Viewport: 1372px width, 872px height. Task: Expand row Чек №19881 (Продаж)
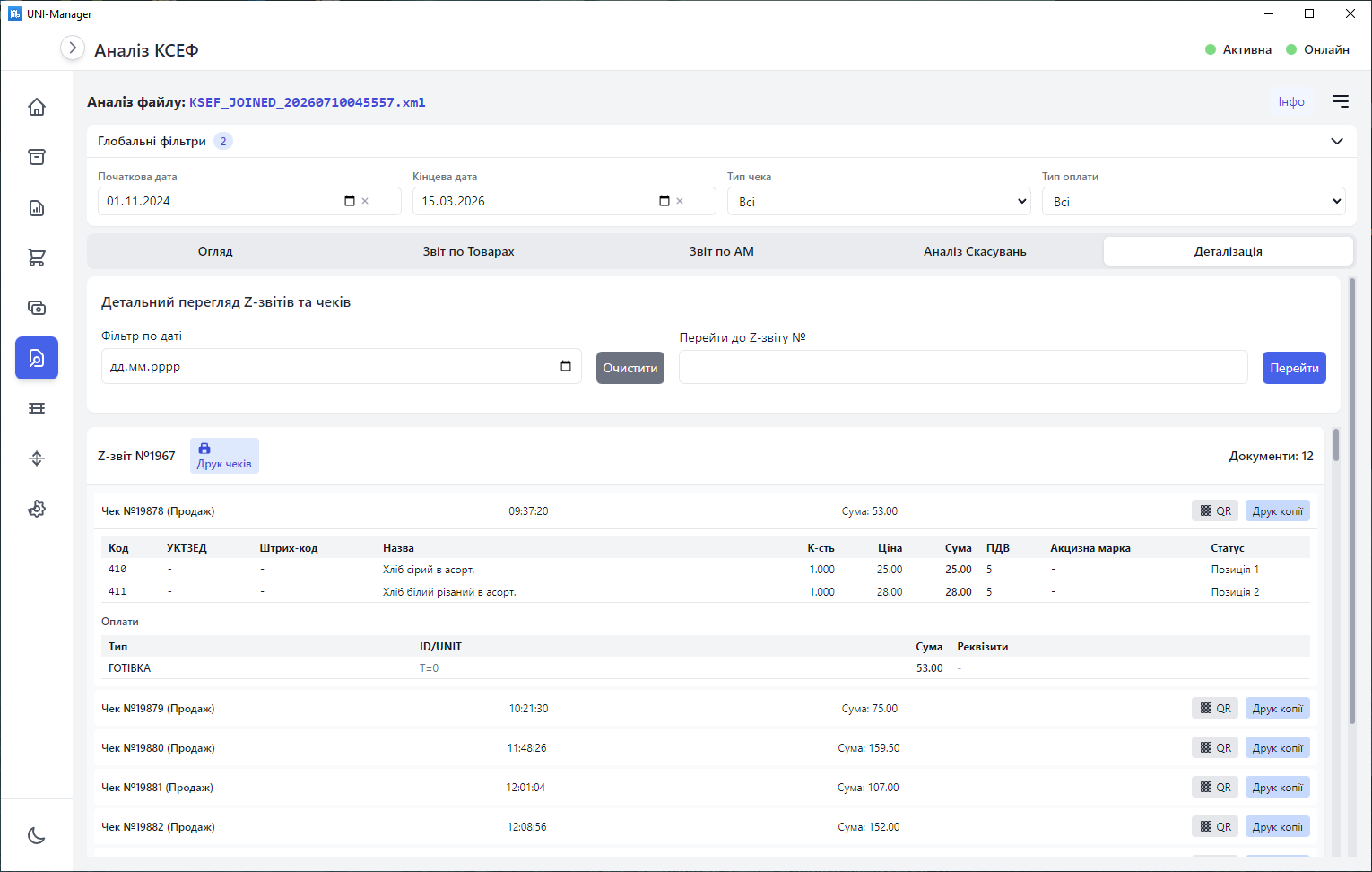(x=704, y=787)
